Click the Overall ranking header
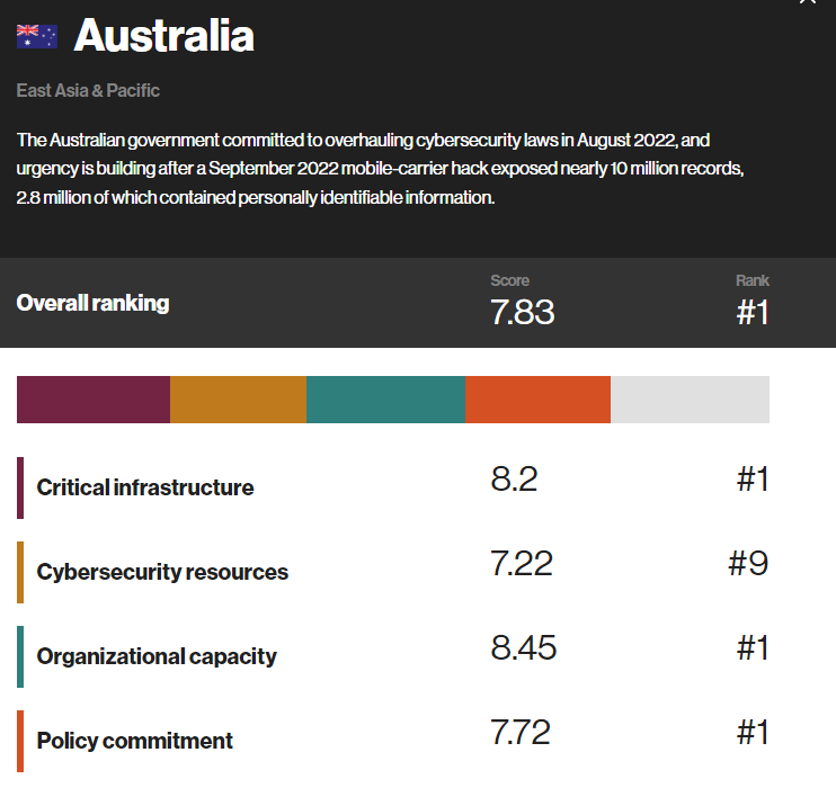The image size is (836, 788). pos(92,303)
